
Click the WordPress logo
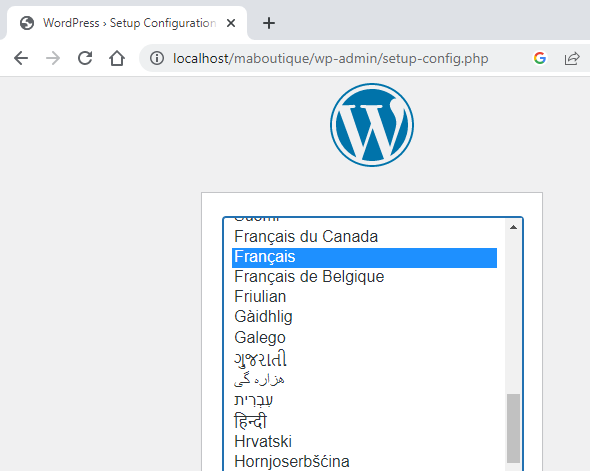point(372,125)
